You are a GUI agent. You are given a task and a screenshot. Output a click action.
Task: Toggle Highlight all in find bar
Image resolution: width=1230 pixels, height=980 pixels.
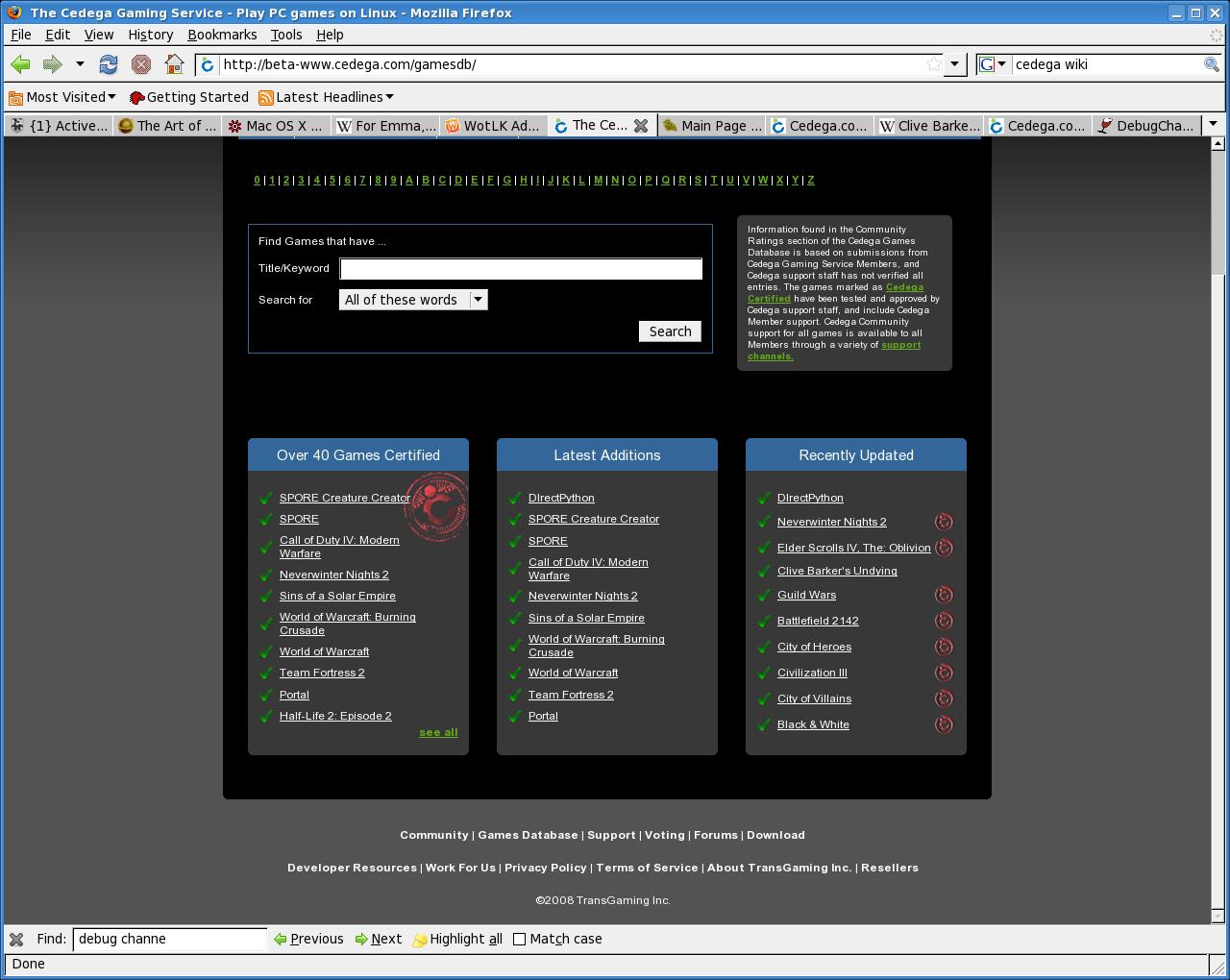click(x=457, y=939)
